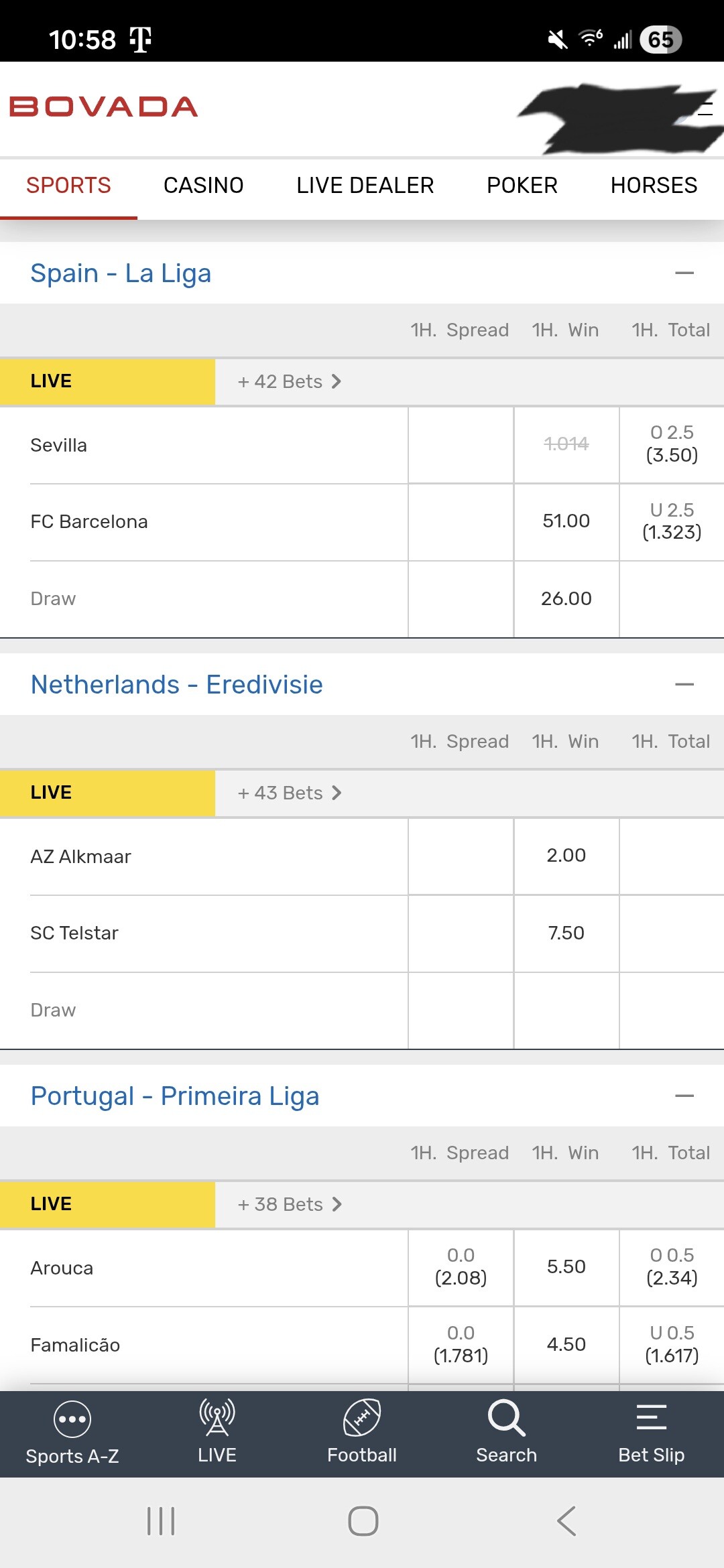Switch to the CASINO tab
This screenshot has width=724, height=1568.
(x=203, y=186)
